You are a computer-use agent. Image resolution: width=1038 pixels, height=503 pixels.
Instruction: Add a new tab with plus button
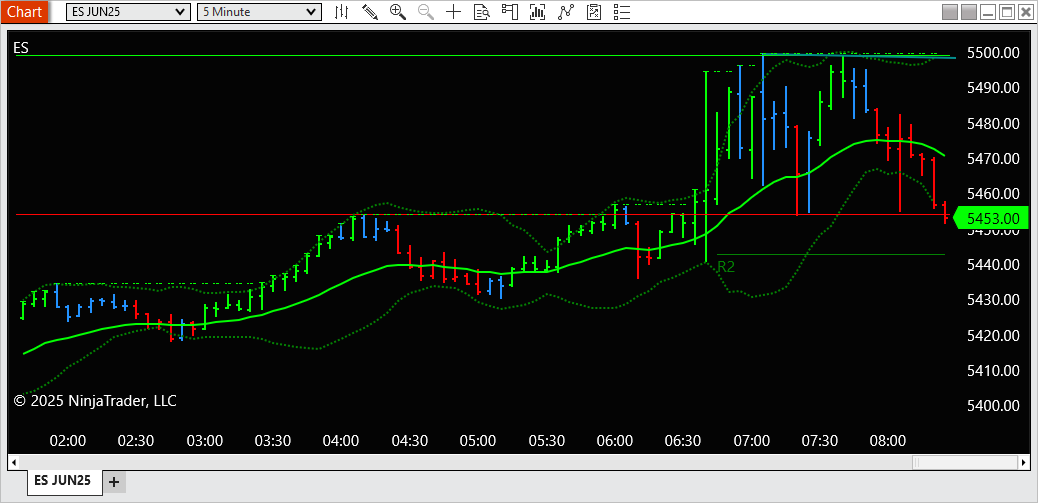click(114, 482)
